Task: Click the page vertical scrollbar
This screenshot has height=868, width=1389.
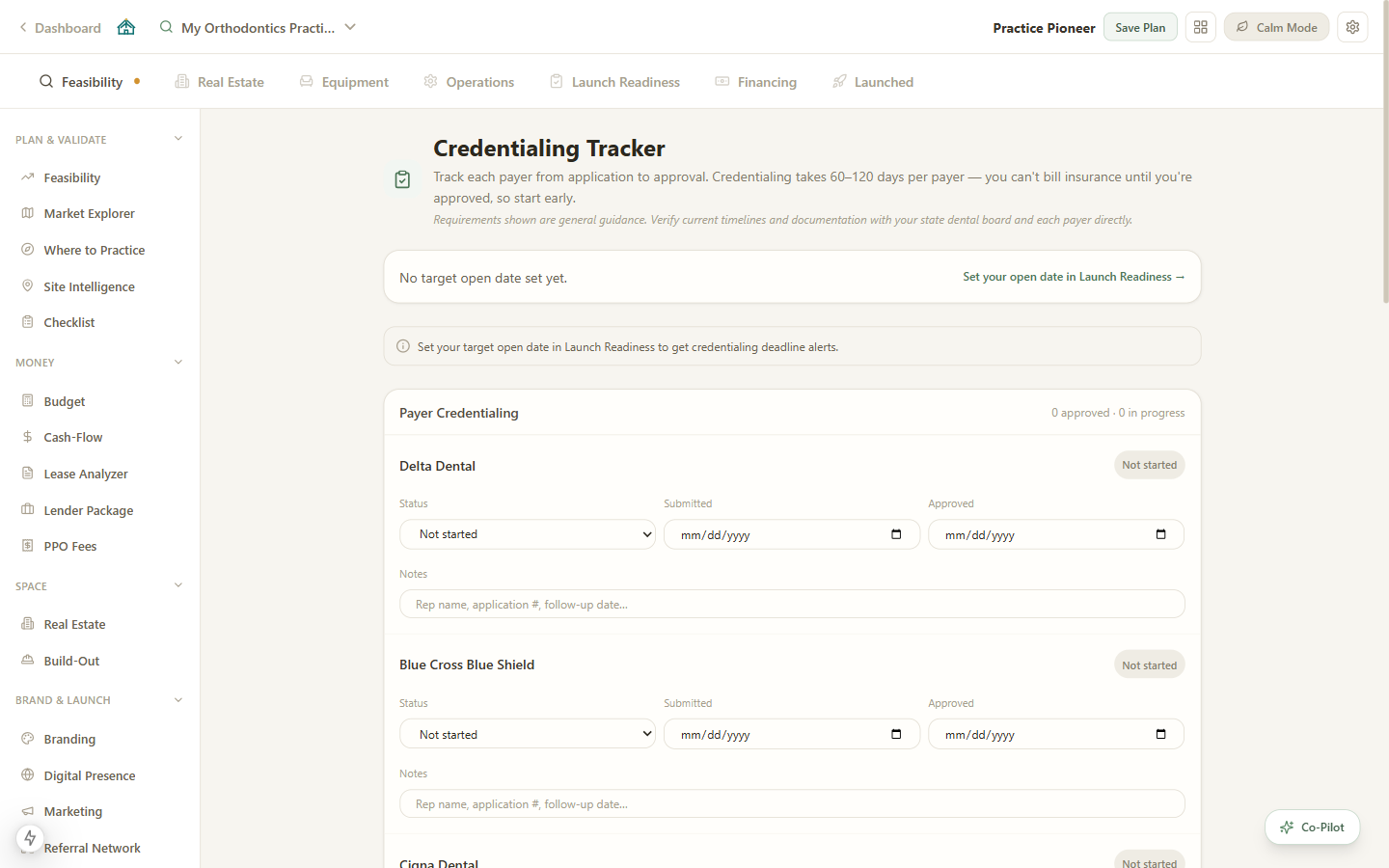Action: pyautogui.click(x=1385, y=154)
